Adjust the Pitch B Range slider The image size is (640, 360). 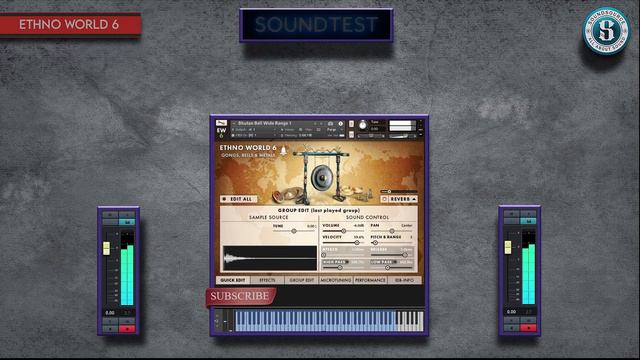pos(375,242)
